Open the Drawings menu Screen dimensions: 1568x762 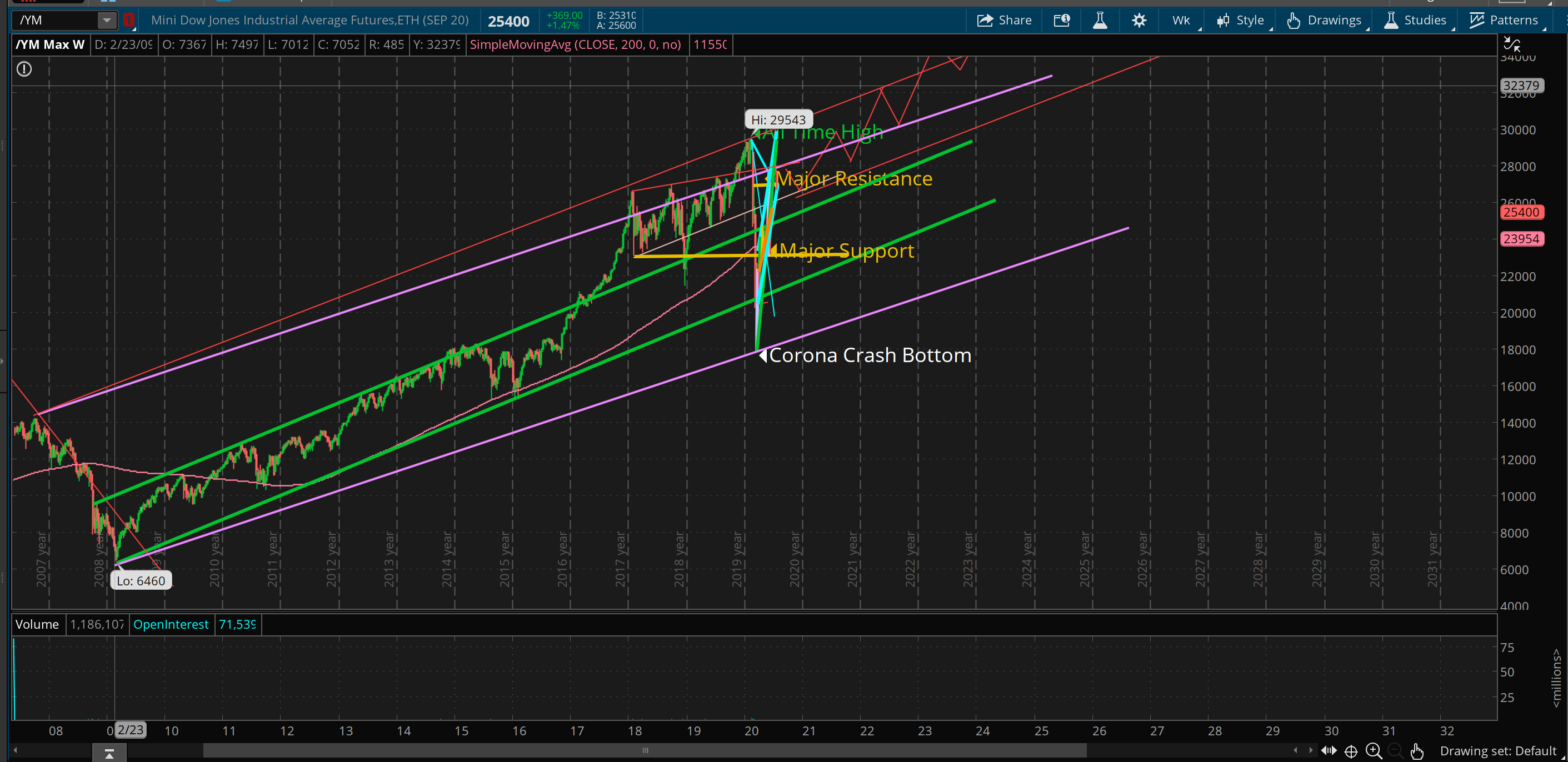point(1326,20)
